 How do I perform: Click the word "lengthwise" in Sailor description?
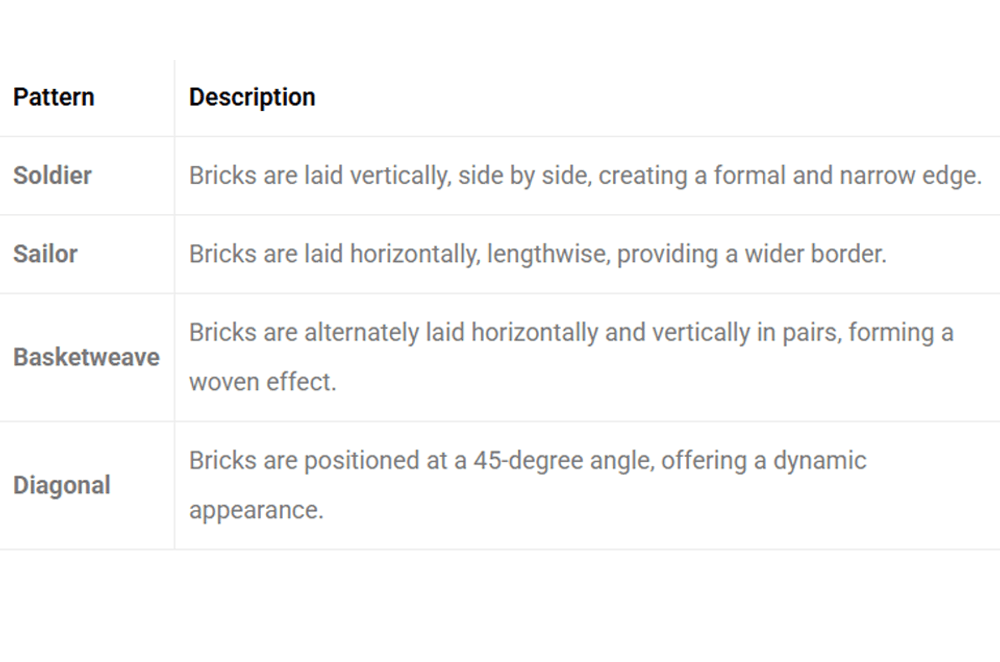548,254
